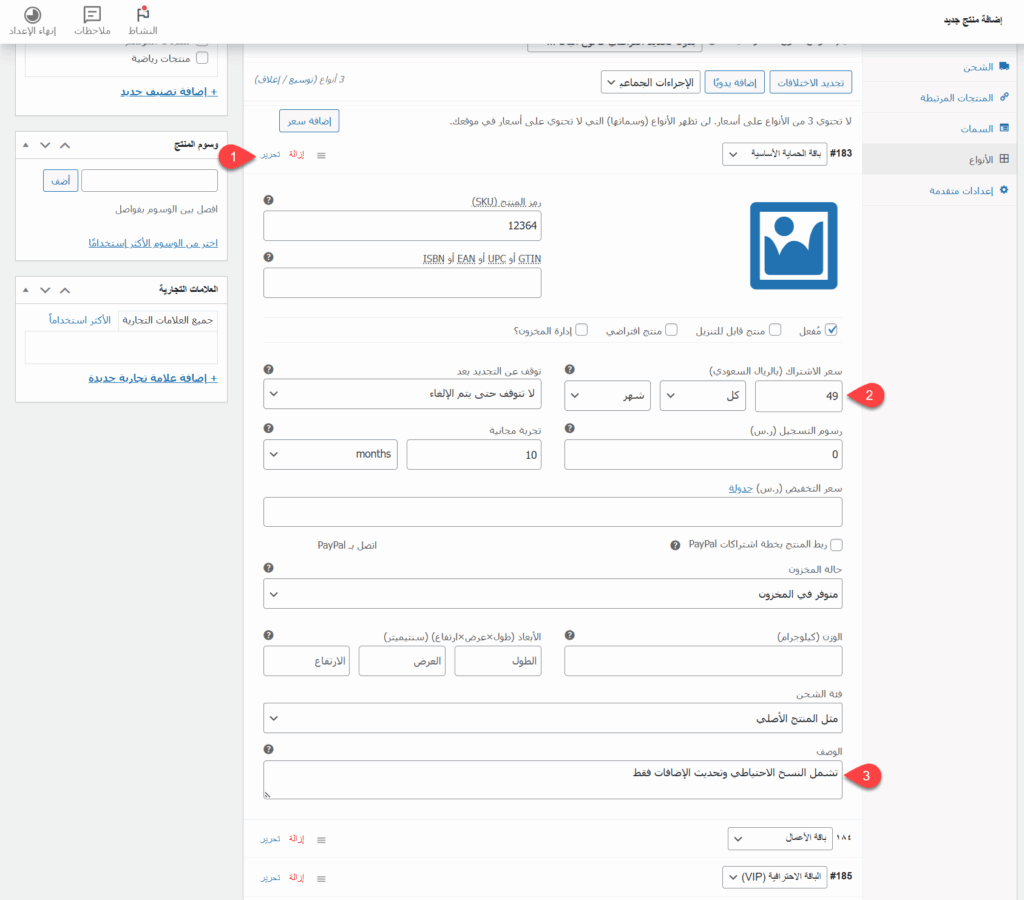Click the إضافة تصنيف جديد link
The image size is (1024, 900).
pyautogui.click(x=169, y=91)
